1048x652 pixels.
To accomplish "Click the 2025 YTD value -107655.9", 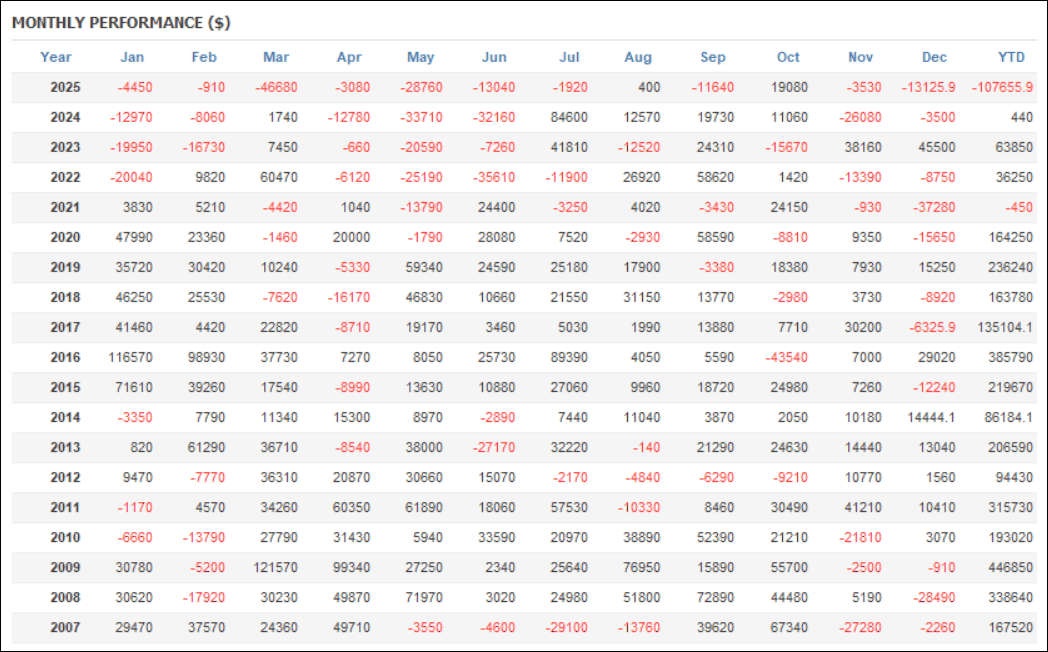I will 1001,87.
